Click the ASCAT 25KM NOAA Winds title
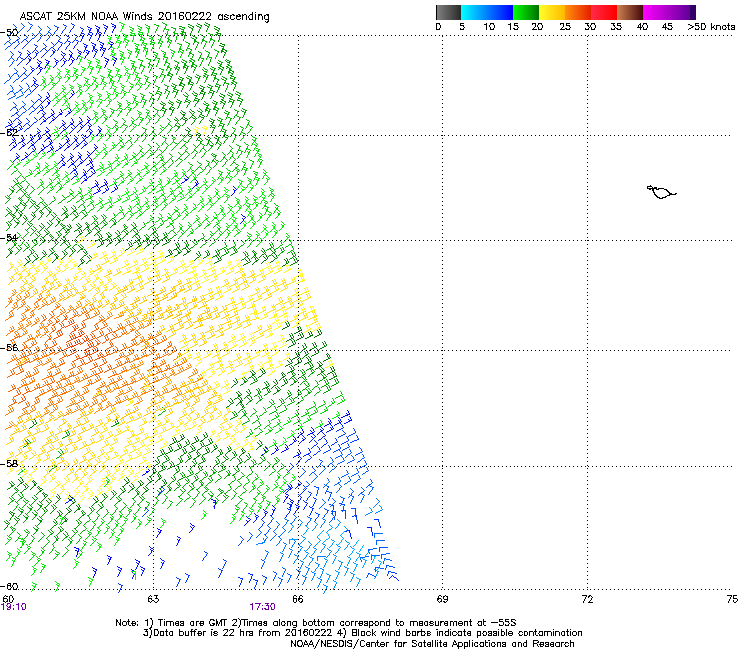740x650 pixels. [144, 16]
